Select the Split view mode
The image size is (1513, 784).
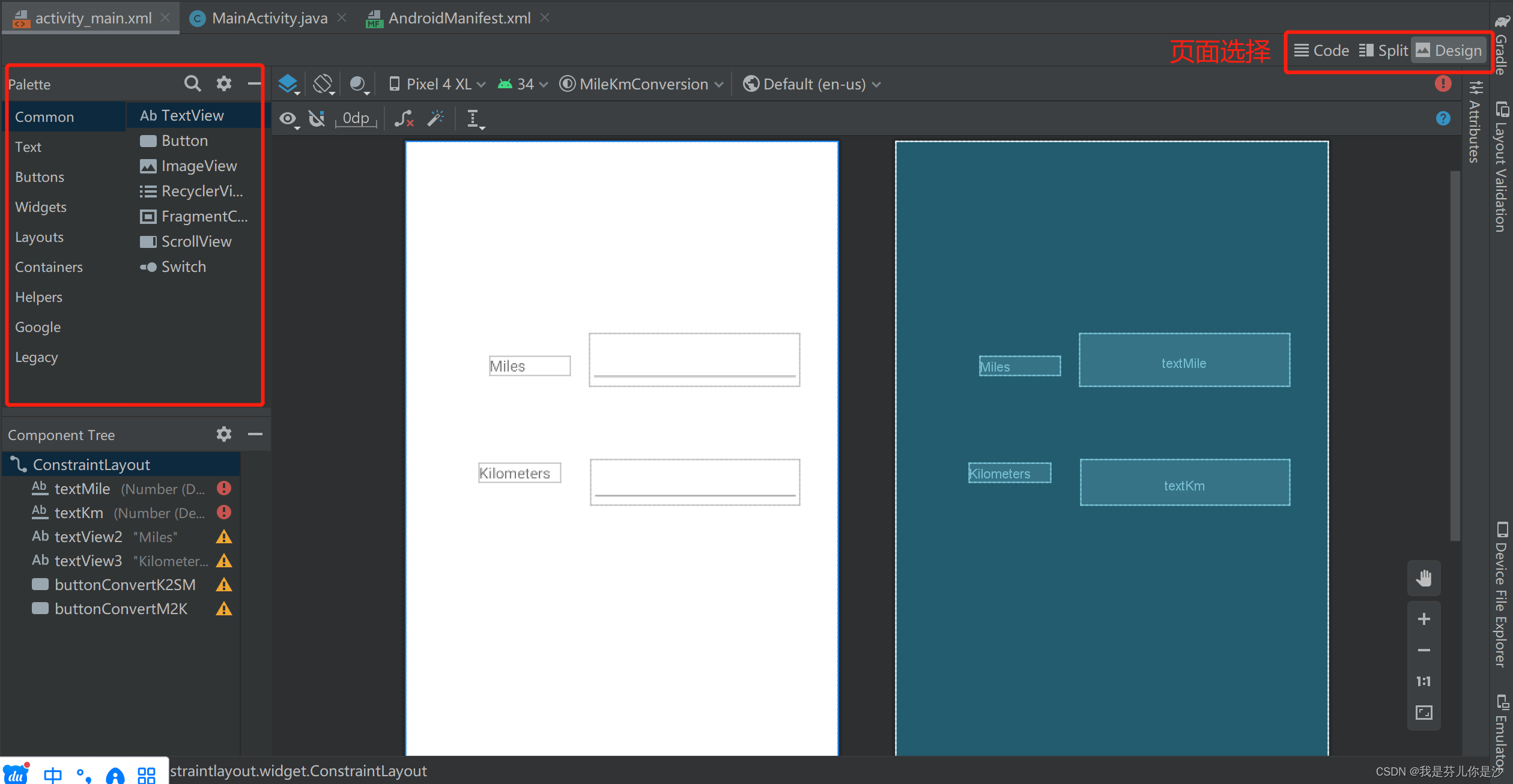1384,50
